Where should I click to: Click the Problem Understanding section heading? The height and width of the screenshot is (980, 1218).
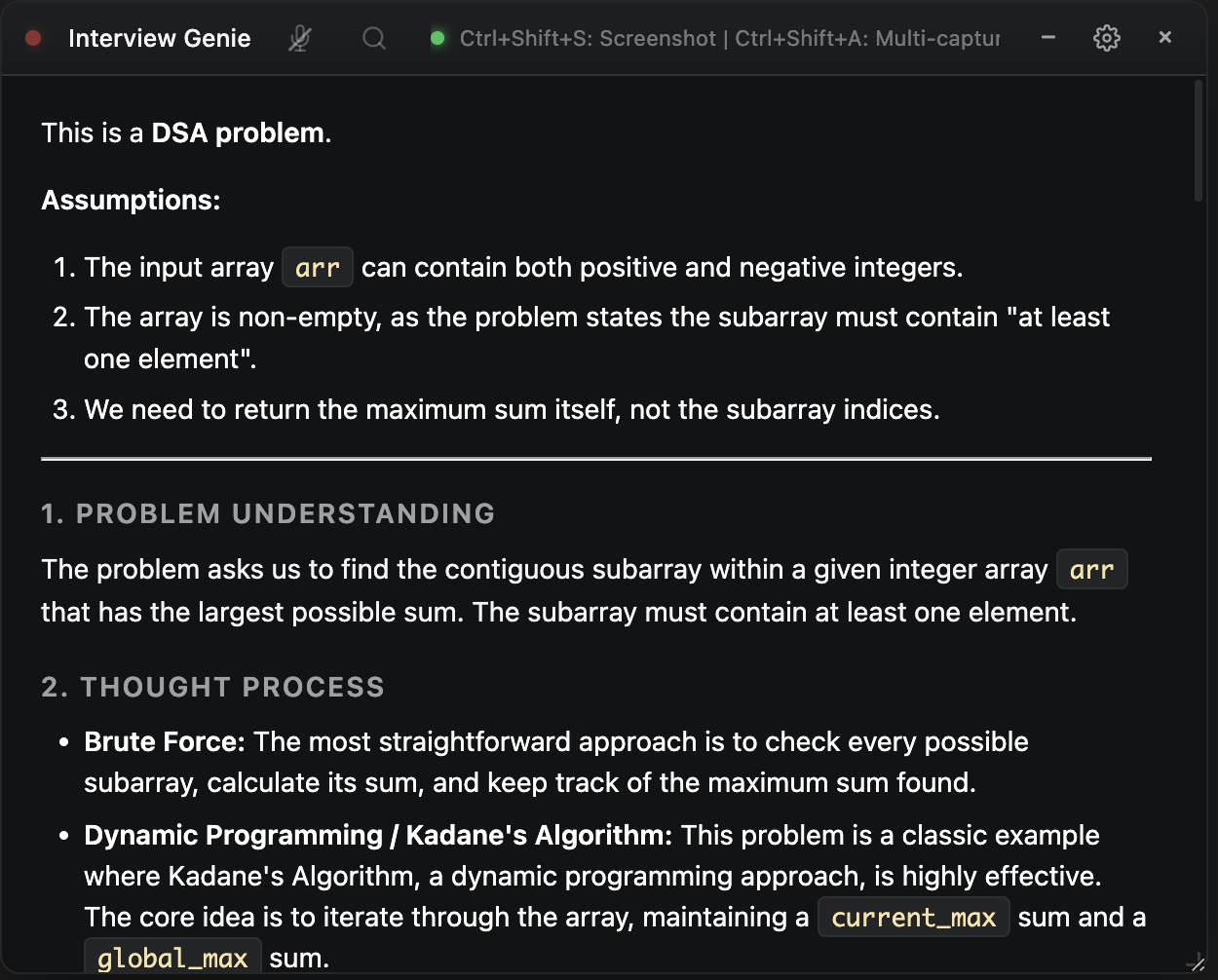tap(268, 513)
